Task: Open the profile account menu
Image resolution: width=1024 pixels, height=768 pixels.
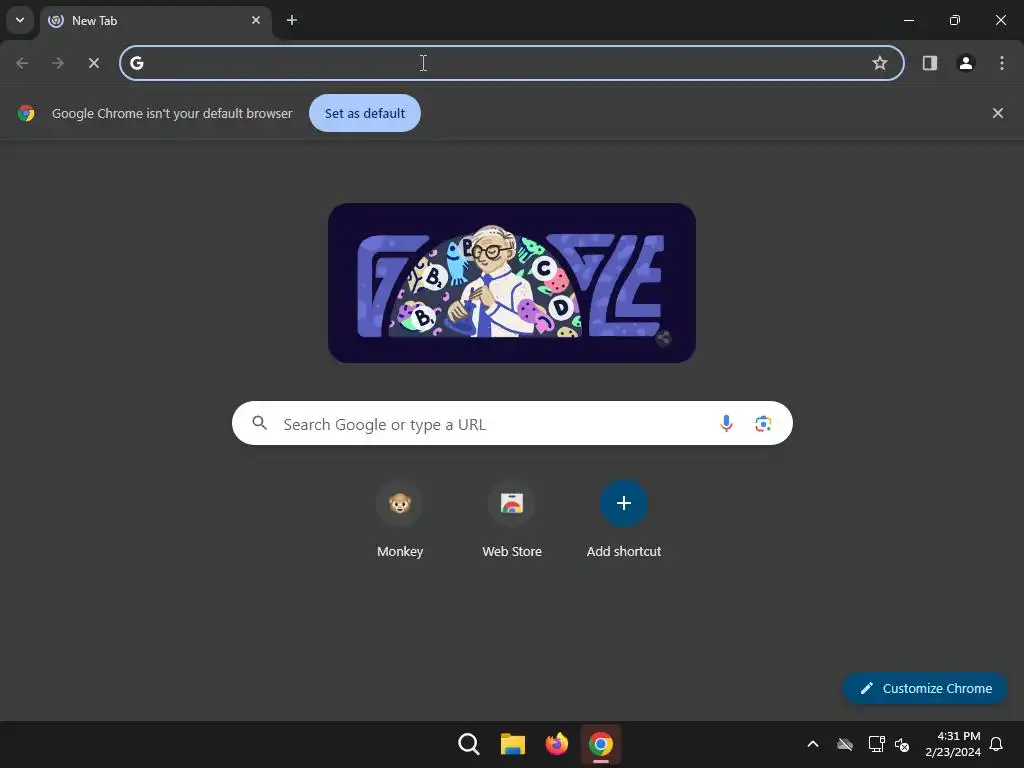Action: [966, 63]
